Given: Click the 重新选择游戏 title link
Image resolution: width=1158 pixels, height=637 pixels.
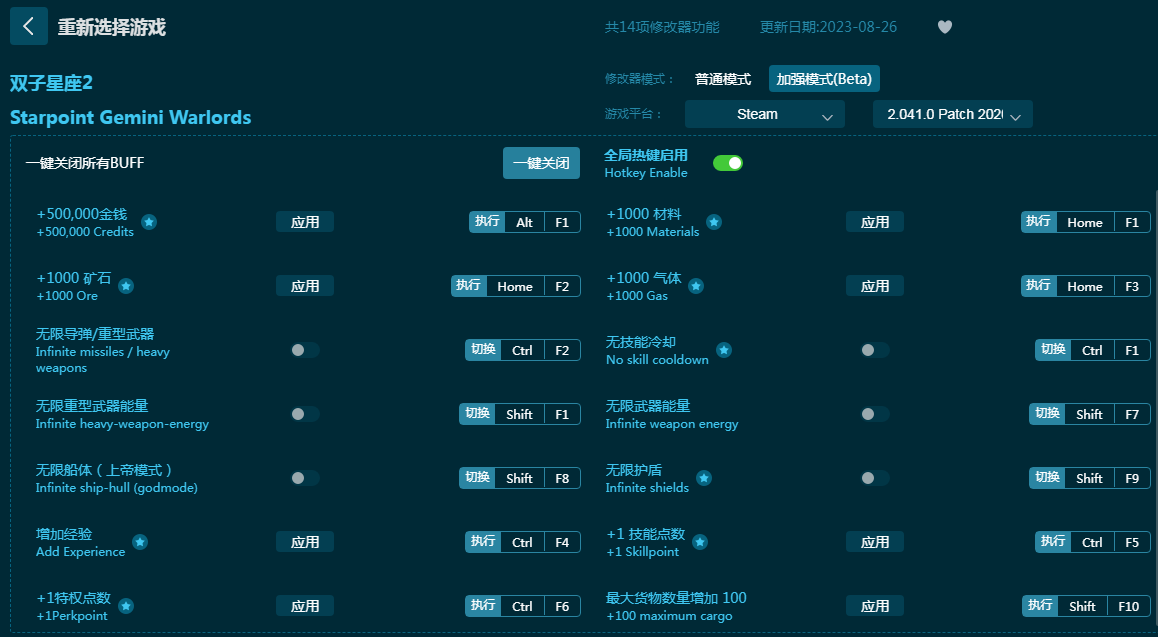Looking at the screenshot, I should (112, 27).
